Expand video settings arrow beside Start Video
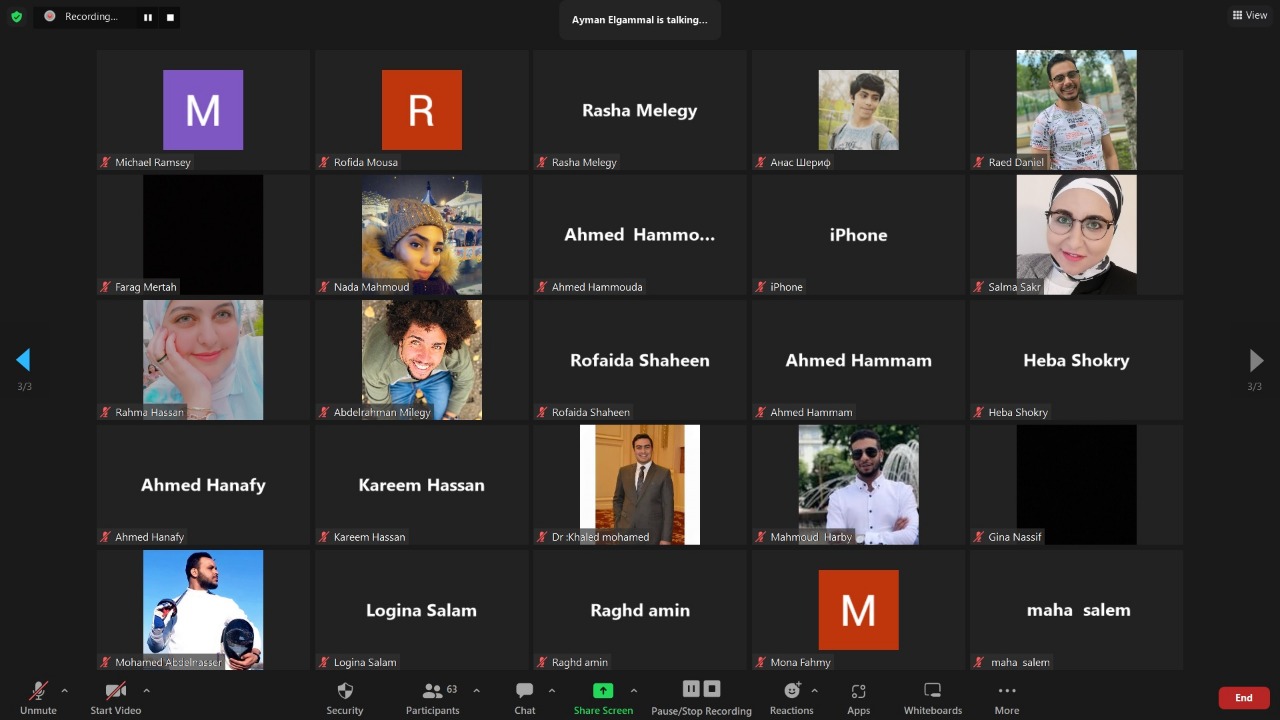 [146, 690]
